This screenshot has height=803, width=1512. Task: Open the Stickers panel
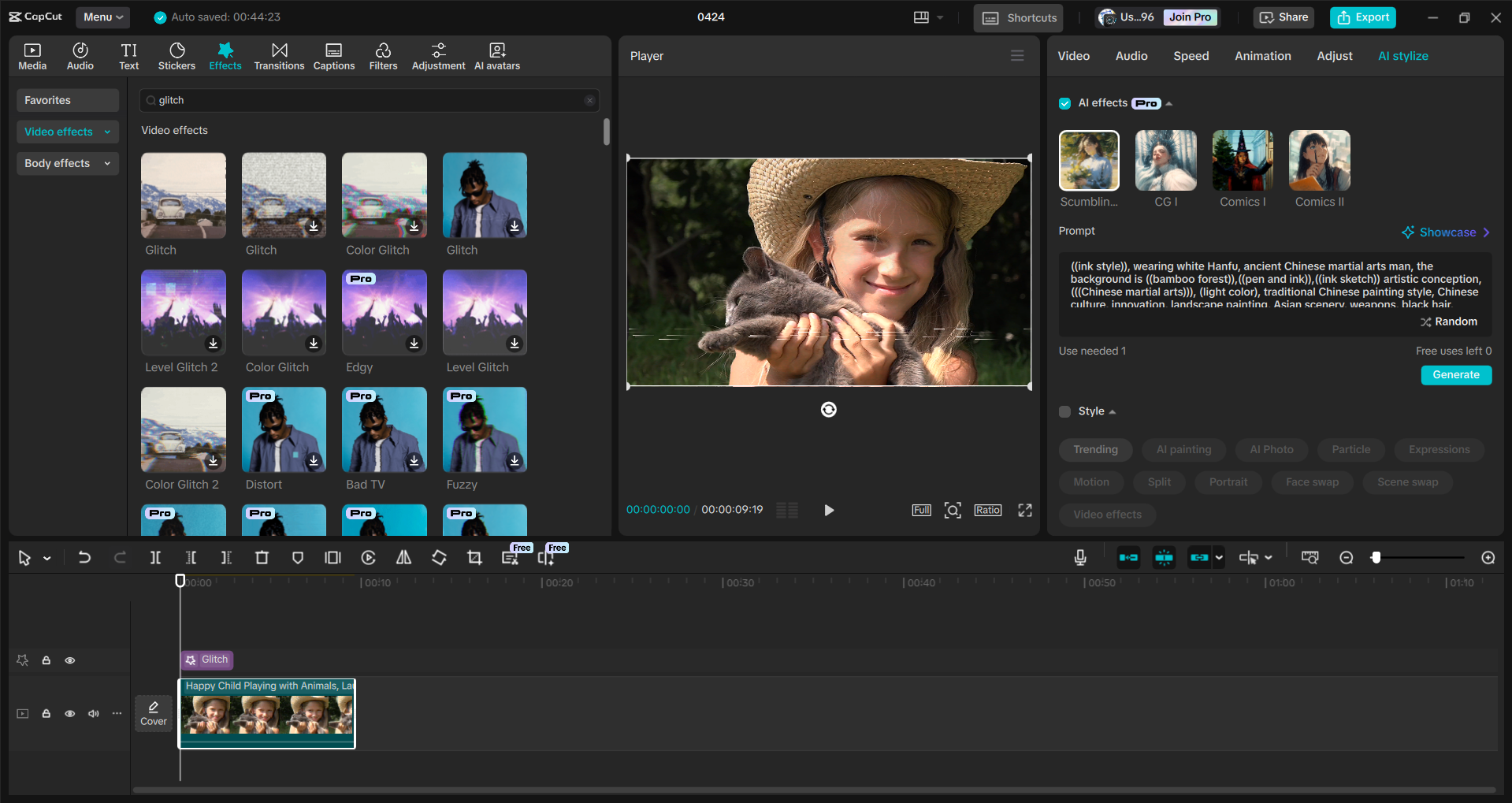176,56
